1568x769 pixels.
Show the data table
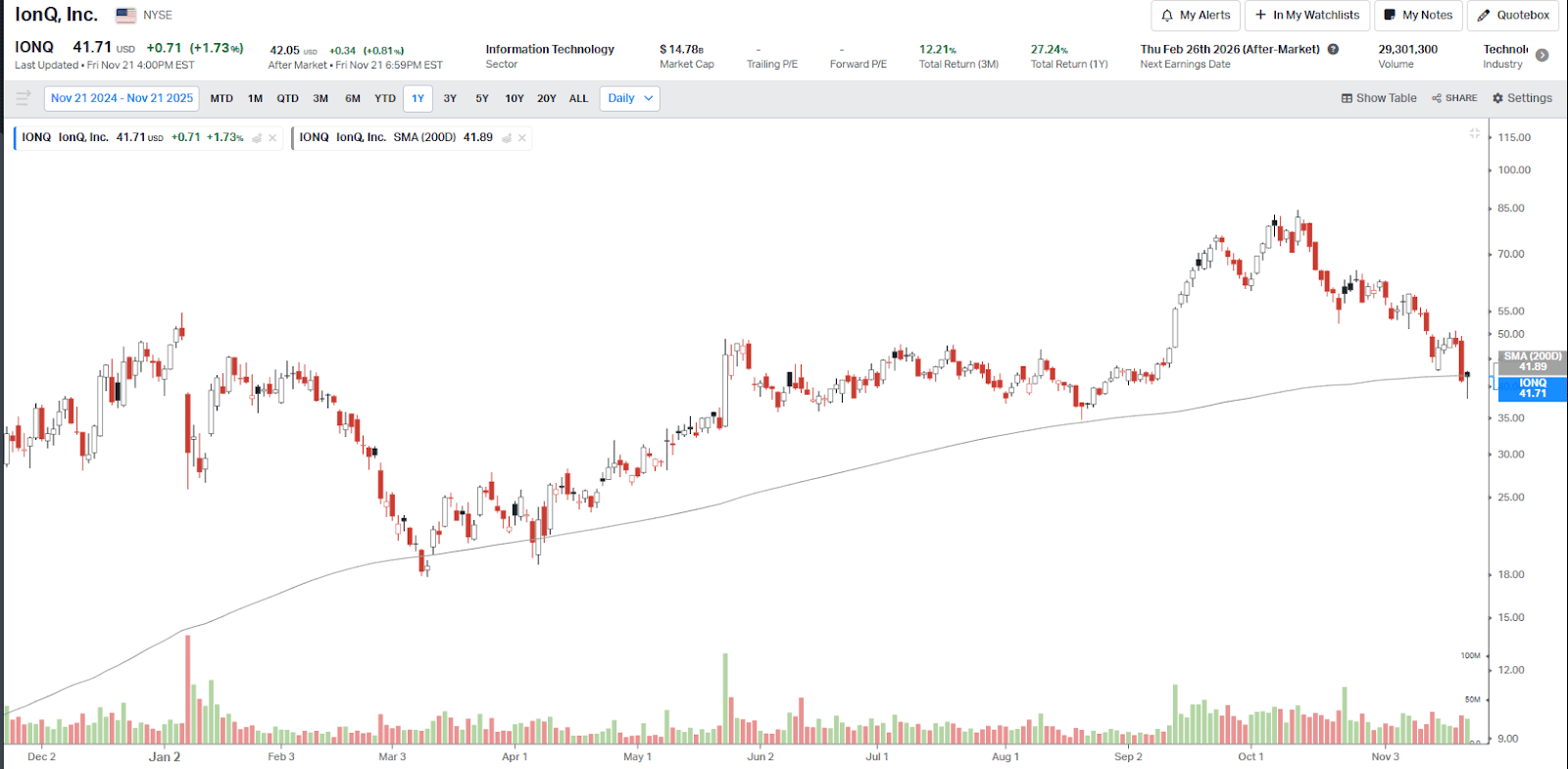click(1379, 98)
